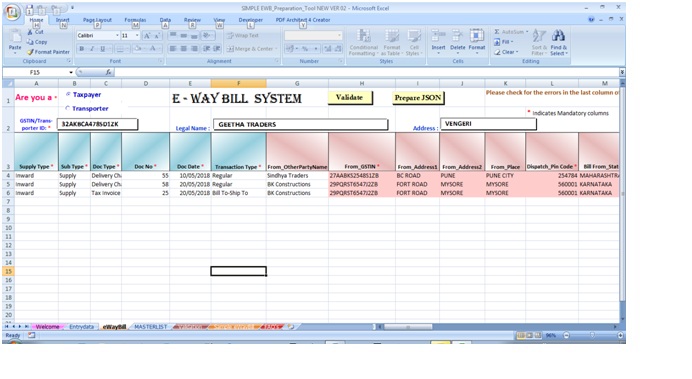This screenshot has width=692, height=379.
Task: Open the MASTERLIST sheet tab
Action: tap(150, 327)
